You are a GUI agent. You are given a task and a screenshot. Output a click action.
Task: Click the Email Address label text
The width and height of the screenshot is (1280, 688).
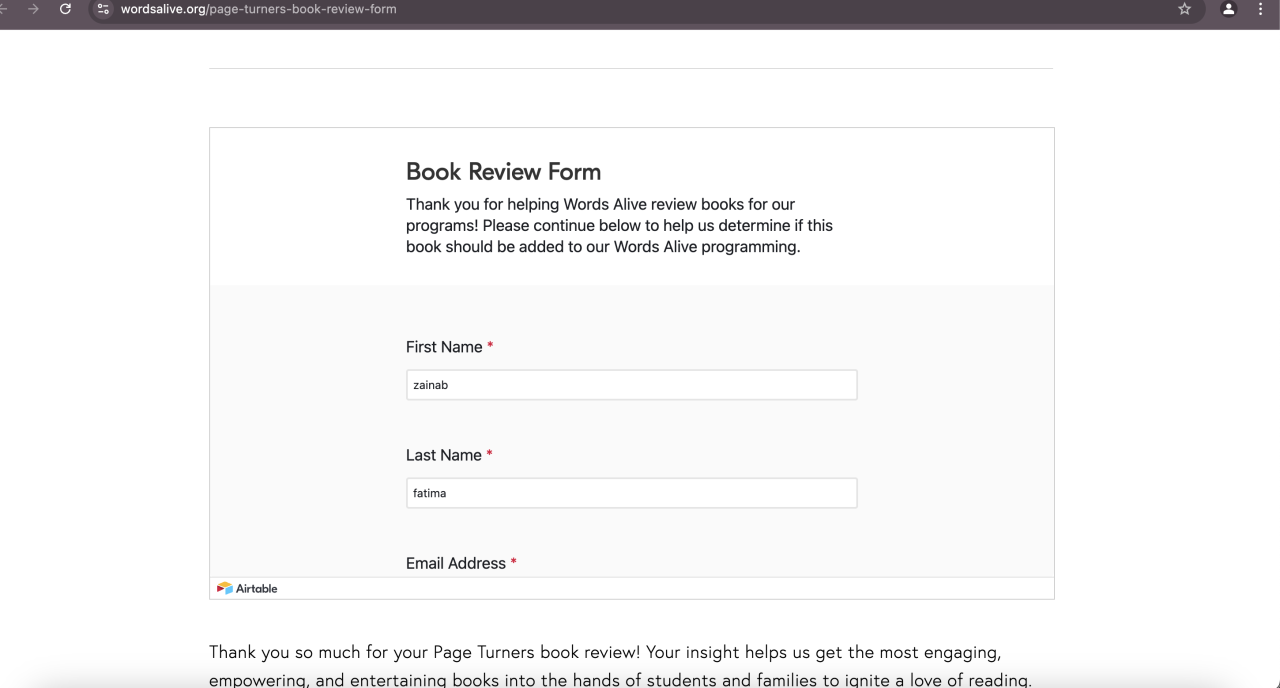[456, 563]
